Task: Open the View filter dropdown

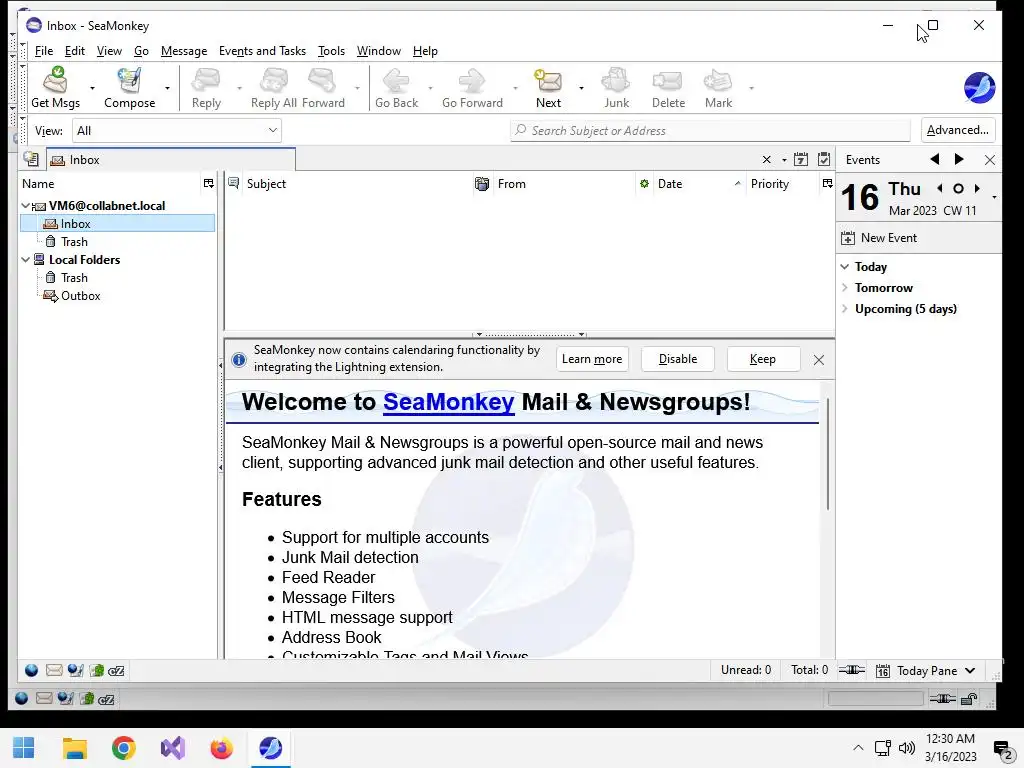Action: pos(176,131)
